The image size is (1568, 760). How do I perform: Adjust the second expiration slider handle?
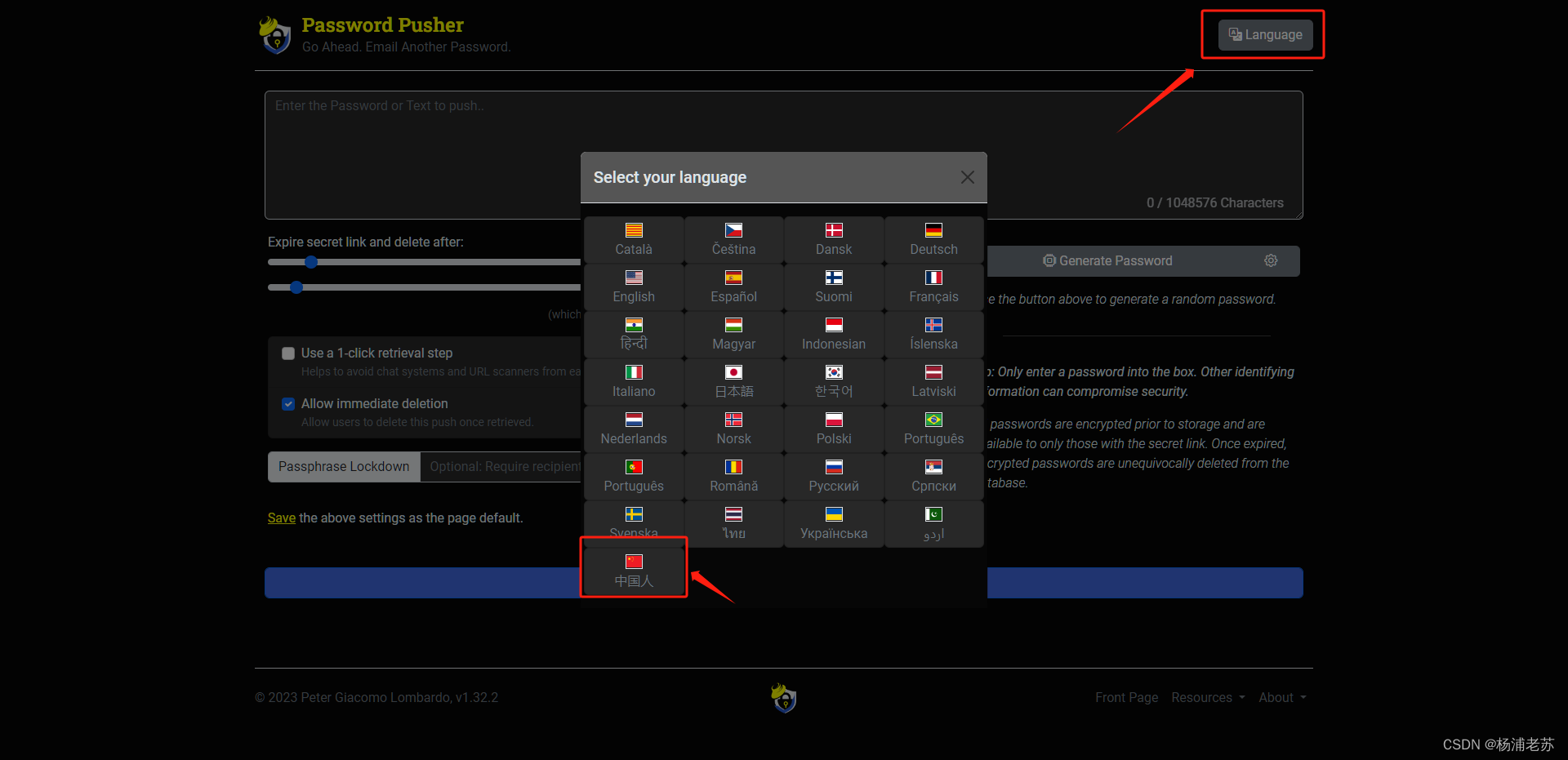click(x=296, y=287)
